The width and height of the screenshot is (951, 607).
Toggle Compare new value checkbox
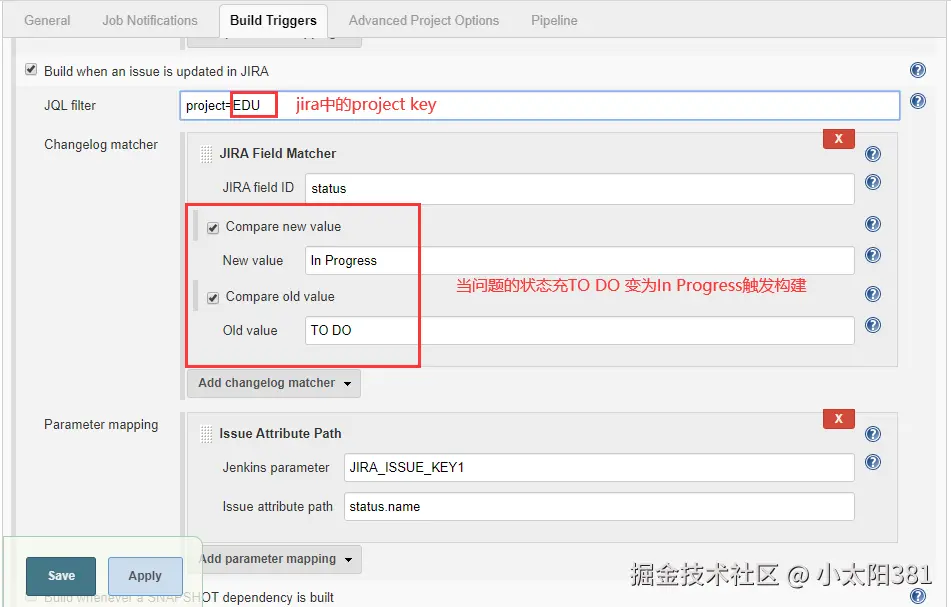click(213, 228)
